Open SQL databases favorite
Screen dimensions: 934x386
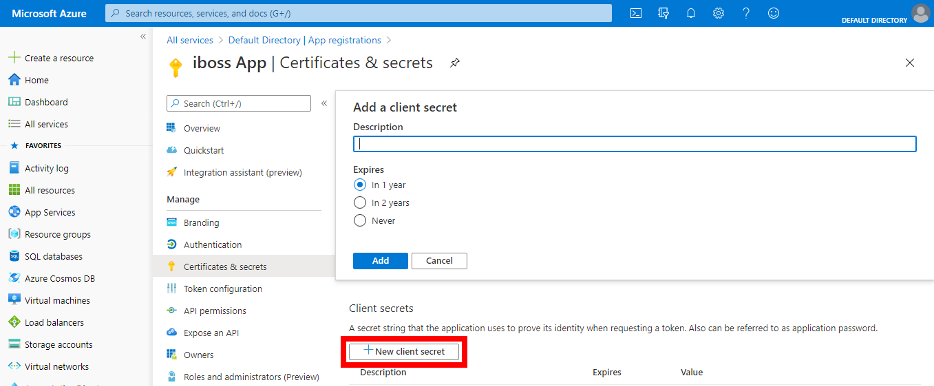click(45, 256)
